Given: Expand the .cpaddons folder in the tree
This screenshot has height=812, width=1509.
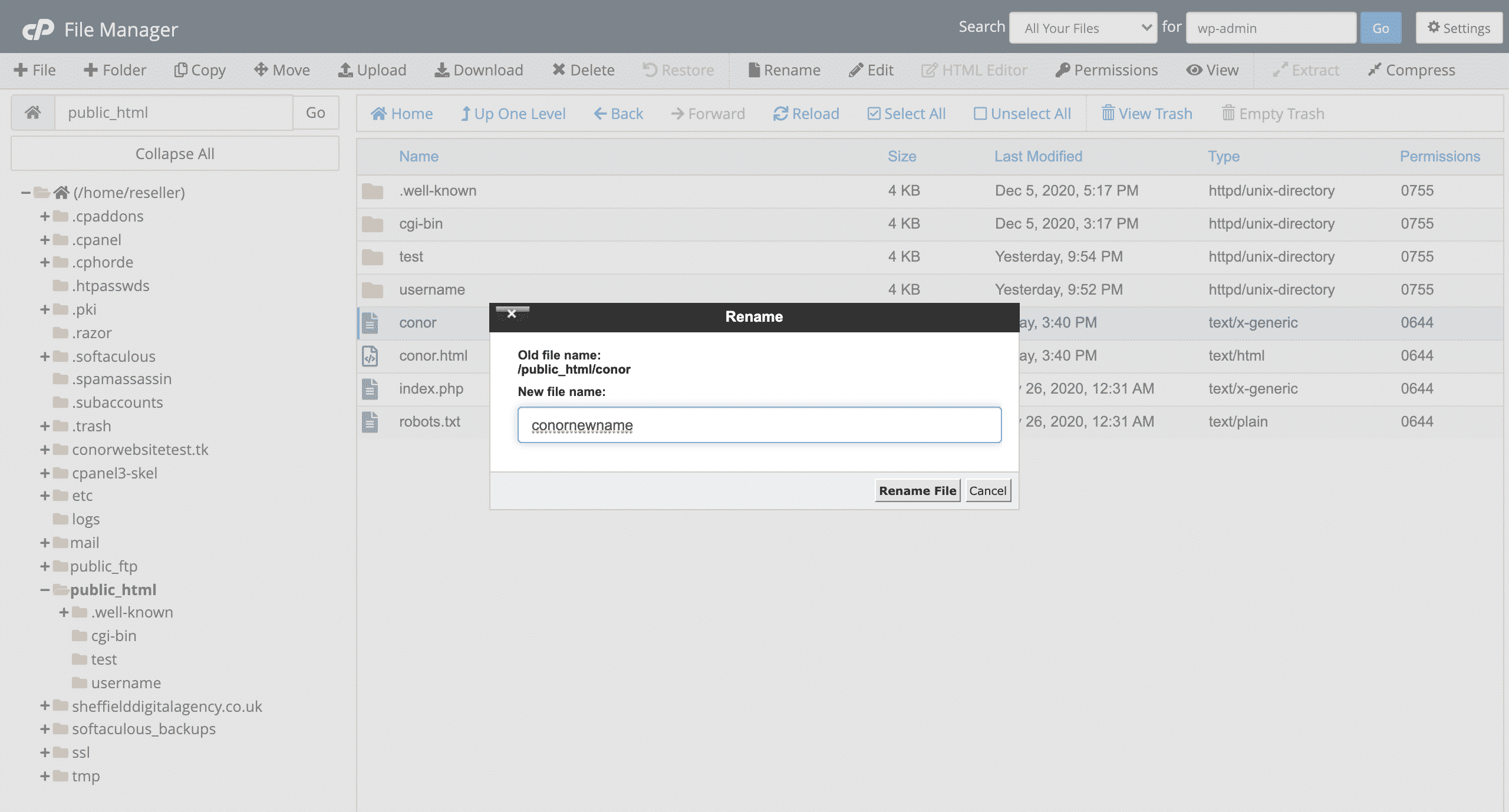Looking at the screenshot, I should tap(45, 216).
